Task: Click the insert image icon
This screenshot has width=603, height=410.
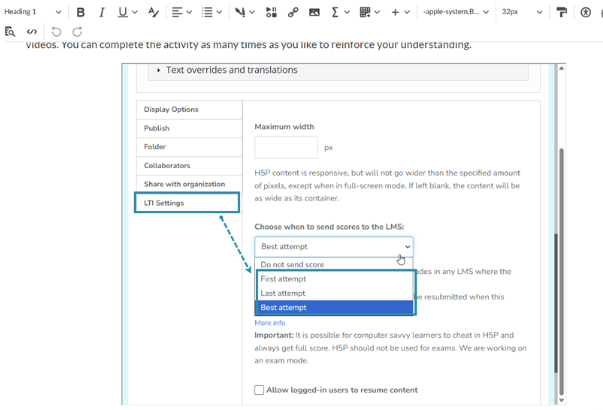Action: point(314,12)
